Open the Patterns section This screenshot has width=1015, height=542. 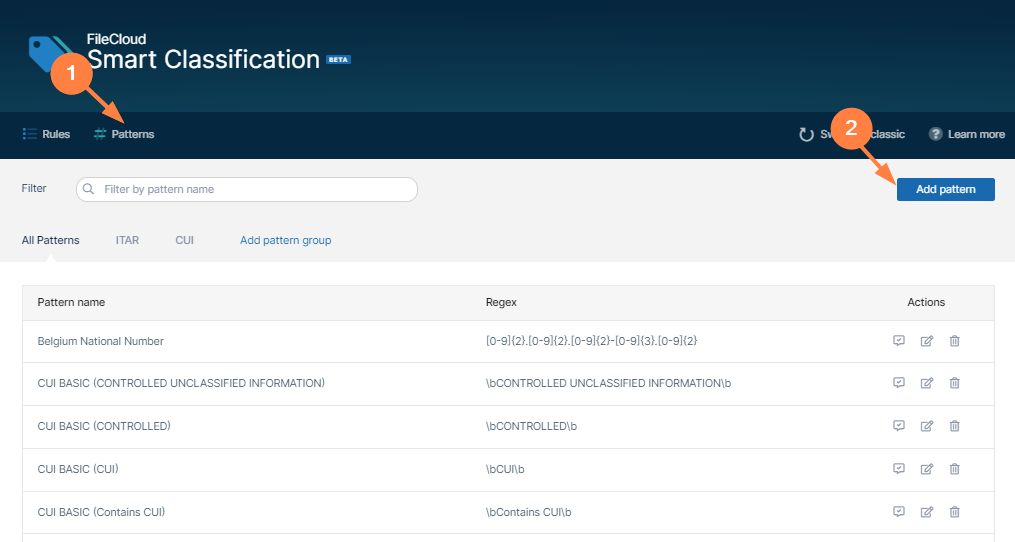click(x=124, y=134)
